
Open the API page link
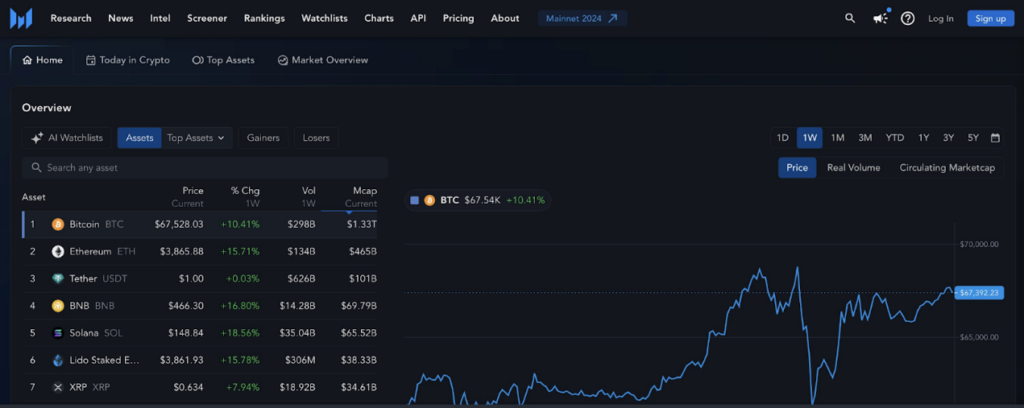tap(418, 18)
